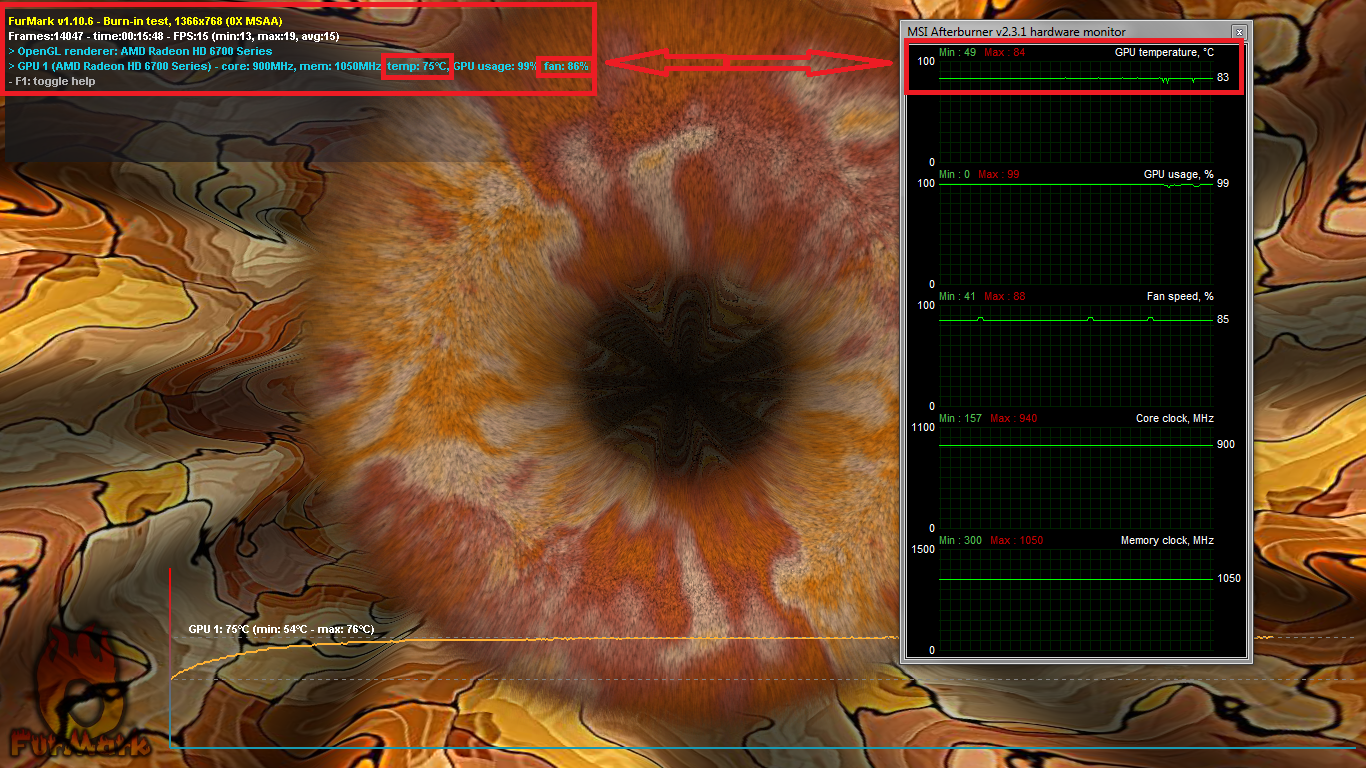Click the 'GPU usage, %' graph label
The width and height of the screenshot is (1366, 768).
point(1179,174)
